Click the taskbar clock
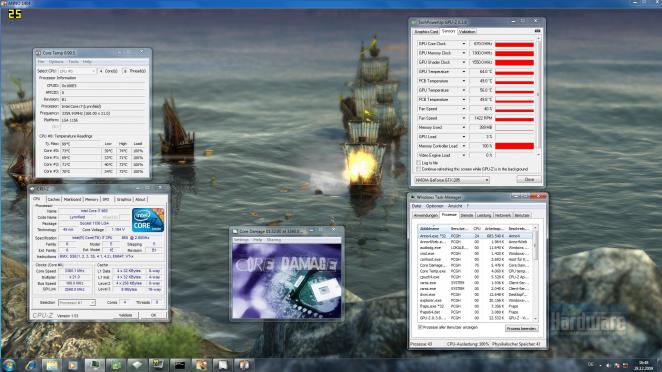Screen dimensions: 662x372 click(x=644, y=365)
